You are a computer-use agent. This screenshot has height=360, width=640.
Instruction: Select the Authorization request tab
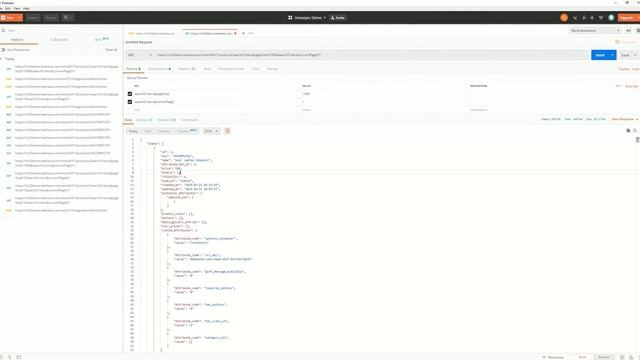click(159, 69)
